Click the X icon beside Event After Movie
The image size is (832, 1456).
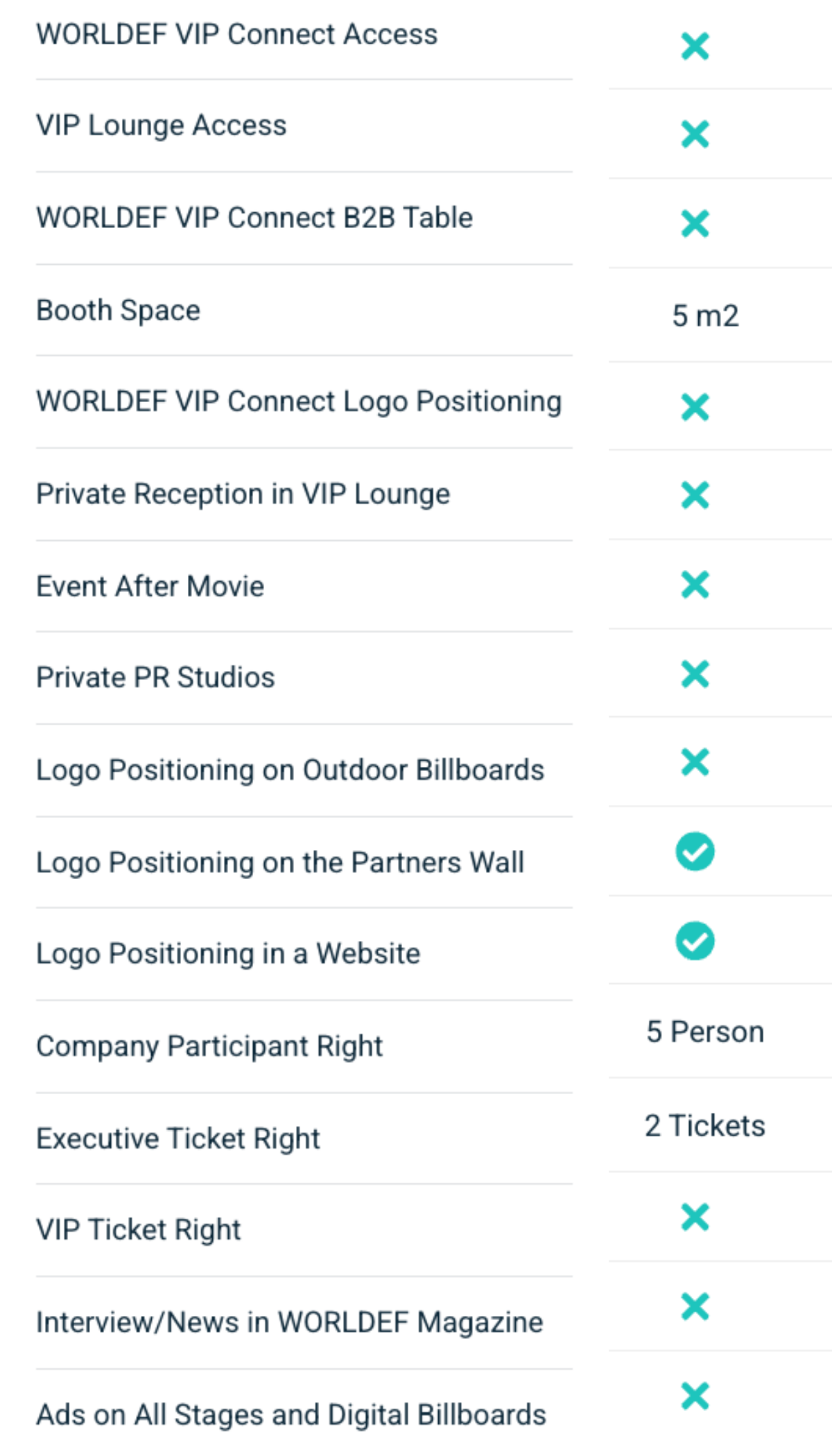tap(695, 584)
